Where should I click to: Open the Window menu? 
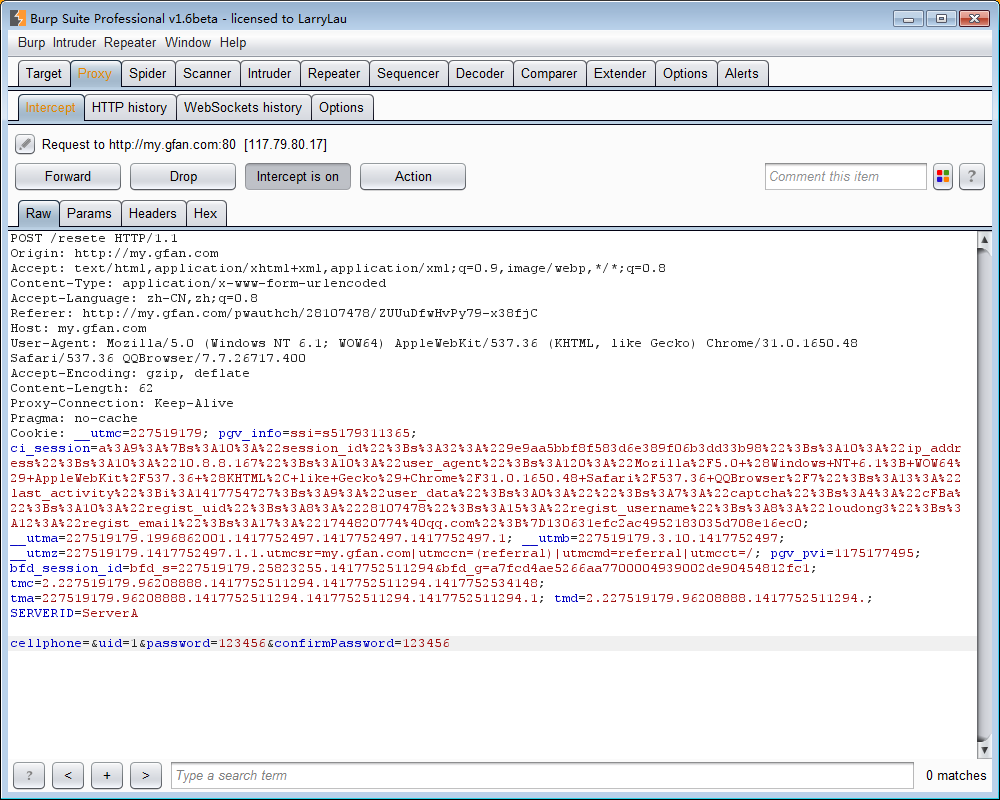[188, 43]
